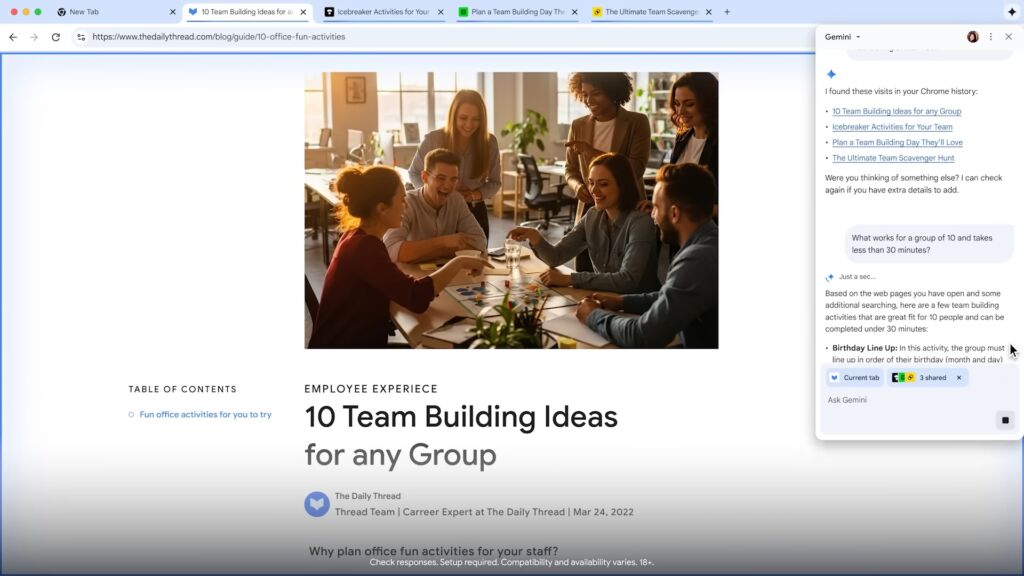This screenshot has height=576, width=1024.
Task: Click the Current tab chip bookmark icon
Action: click(x=834, y=377)
